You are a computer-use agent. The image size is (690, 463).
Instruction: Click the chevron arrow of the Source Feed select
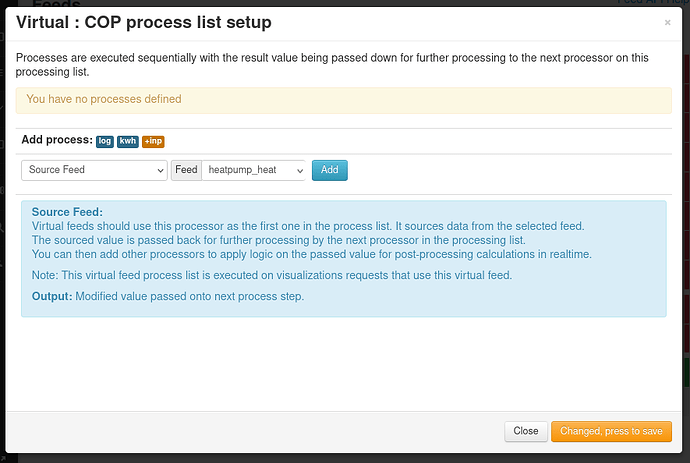tap(161, 170)
